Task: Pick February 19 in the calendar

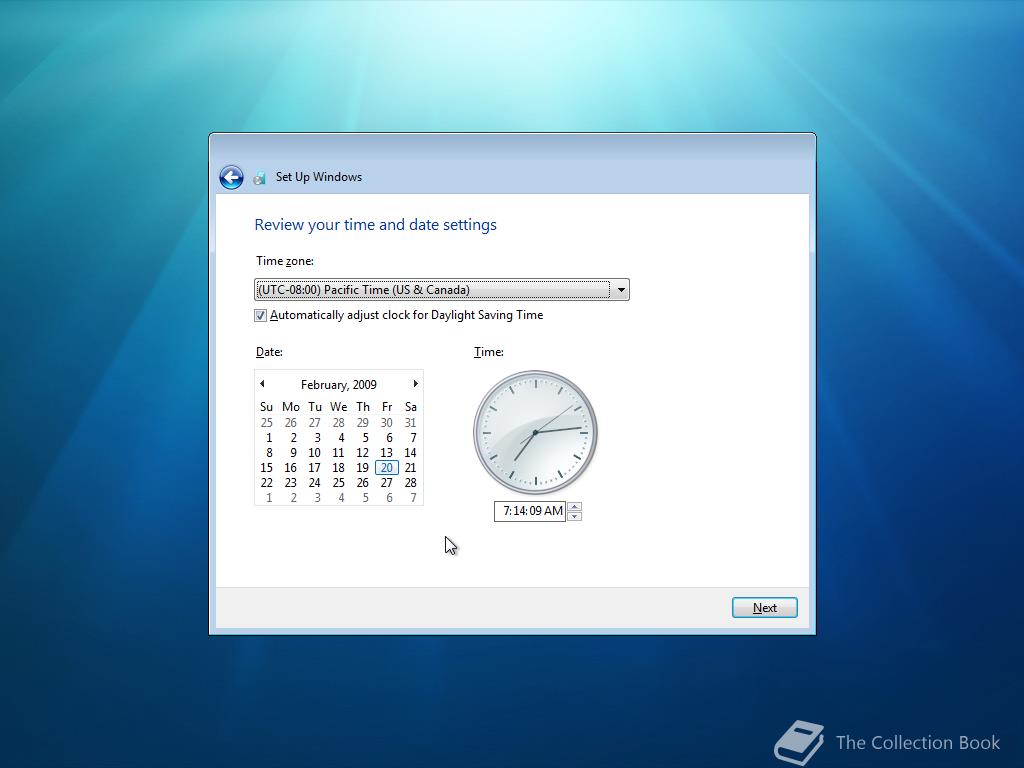Action: [362, 468]
